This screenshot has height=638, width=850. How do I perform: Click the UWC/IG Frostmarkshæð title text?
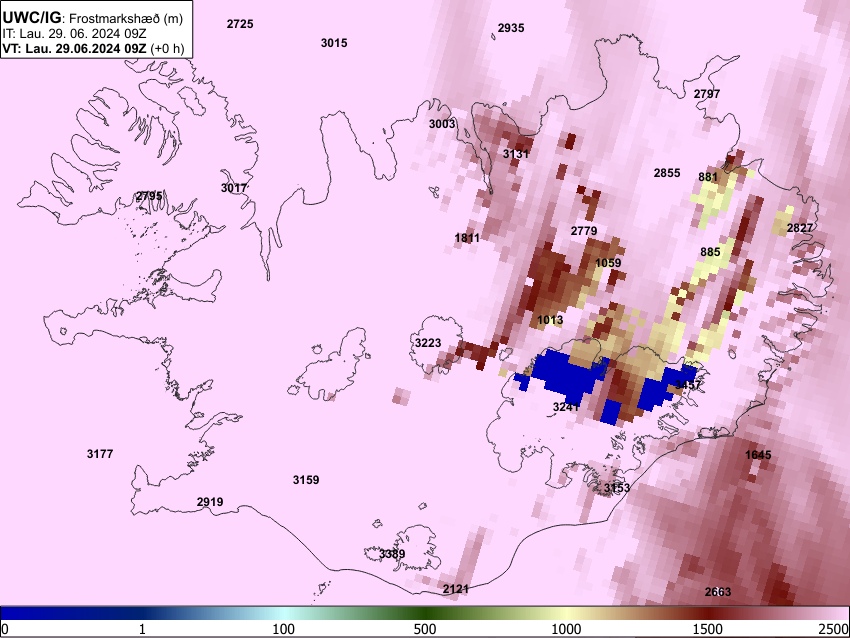coord(93,18)
